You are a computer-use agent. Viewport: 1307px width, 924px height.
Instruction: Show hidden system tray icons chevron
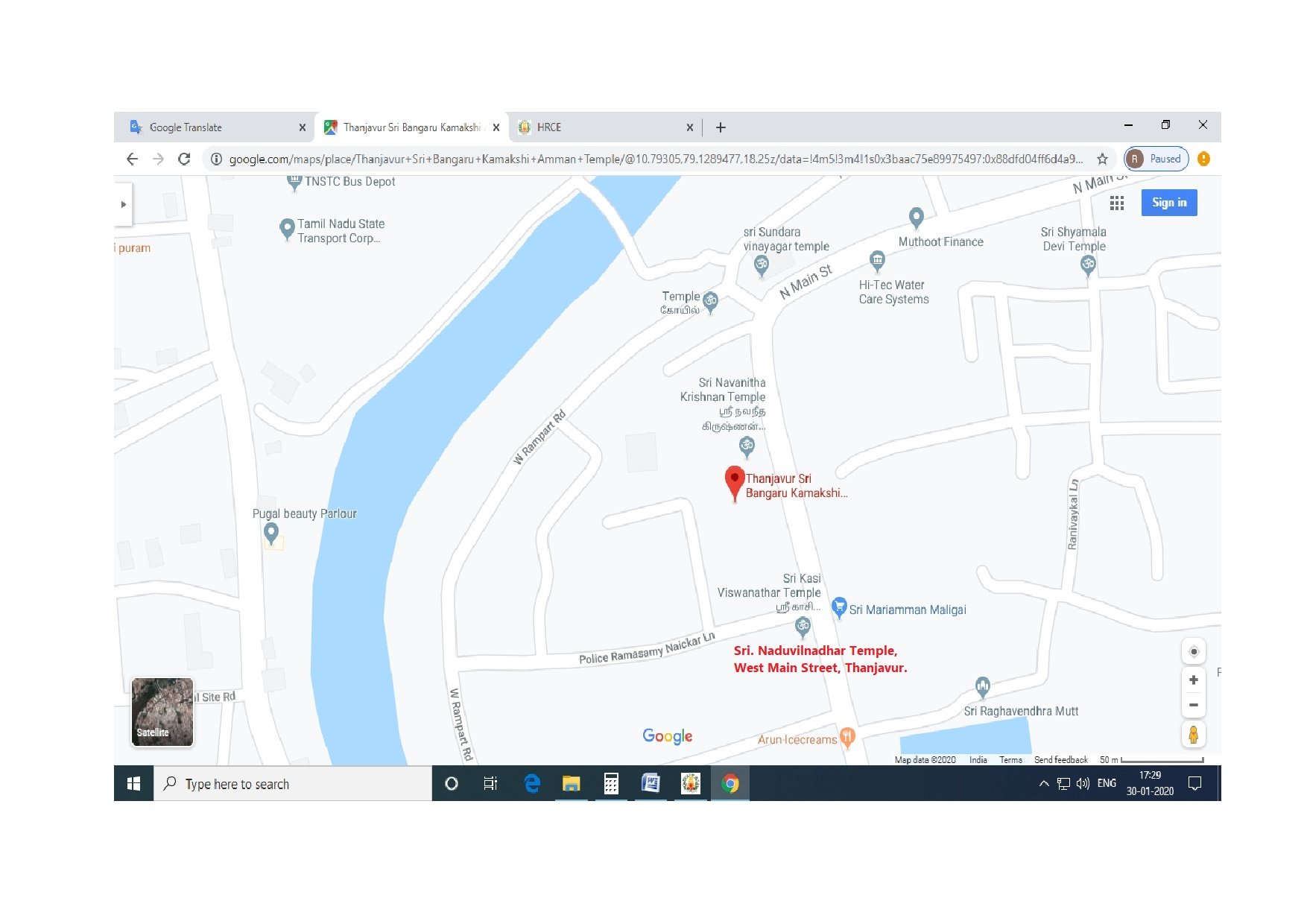click(x=1043, y=783)
